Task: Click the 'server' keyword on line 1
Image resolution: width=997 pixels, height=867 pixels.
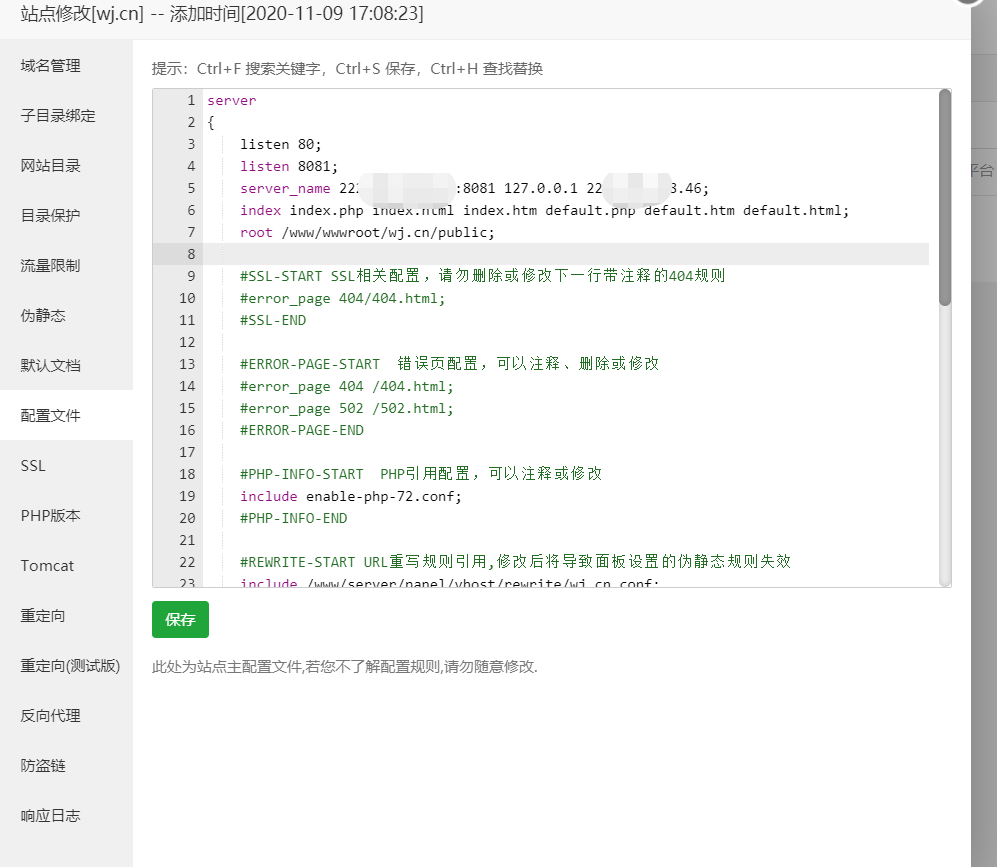Action: click(x=231, y=100)
